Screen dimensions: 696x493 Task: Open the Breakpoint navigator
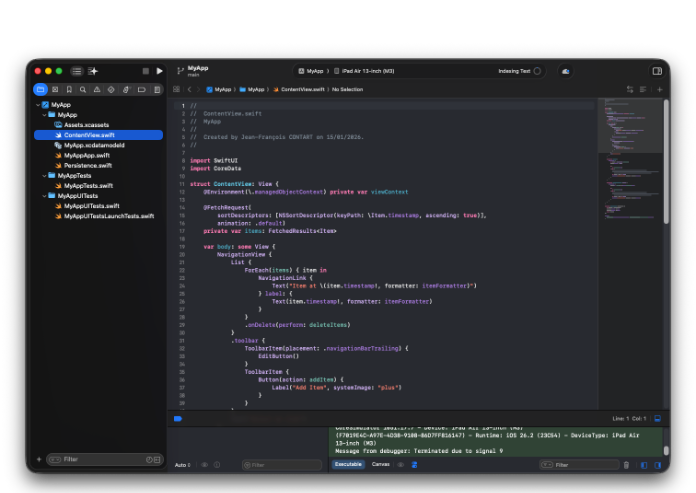point(142,90)
